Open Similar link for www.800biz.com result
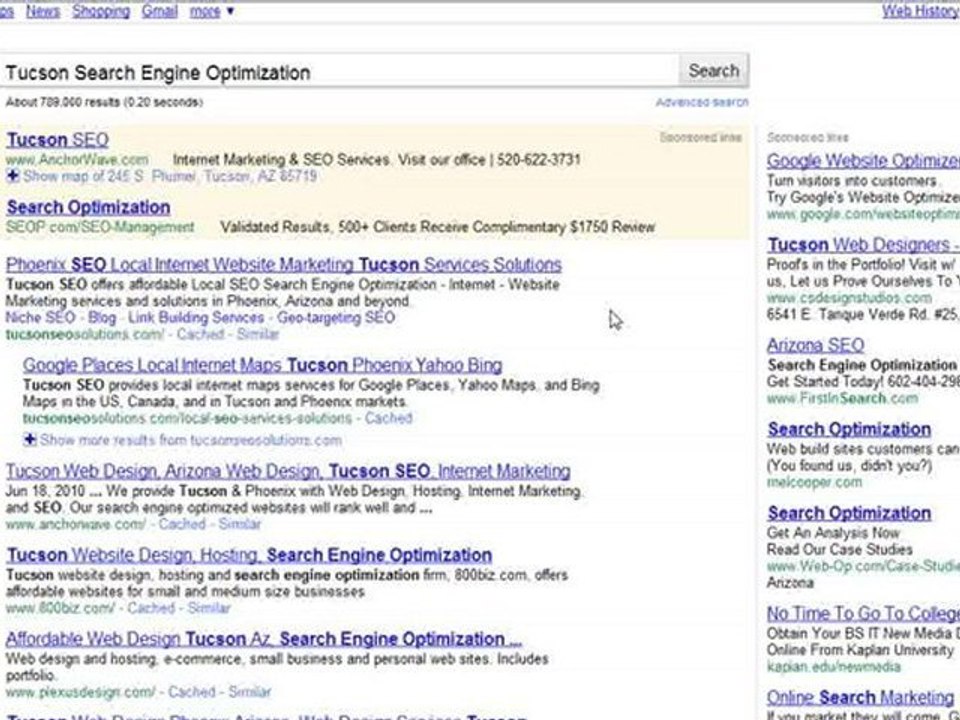This screenshot has width=960, height=720. coord(209,608)
